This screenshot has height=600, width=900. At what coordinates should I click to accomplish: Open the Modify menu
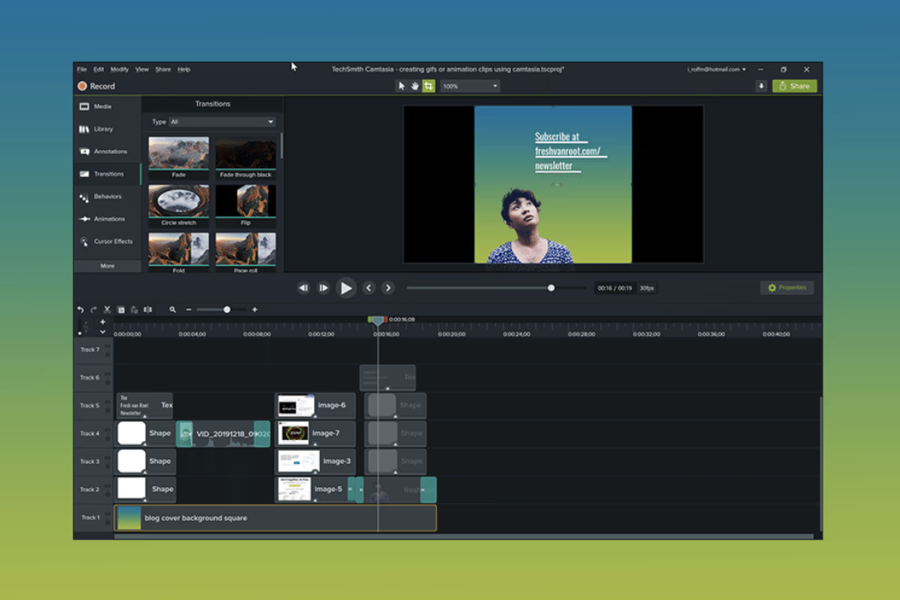pyautogui.click(x=119, y=69)
